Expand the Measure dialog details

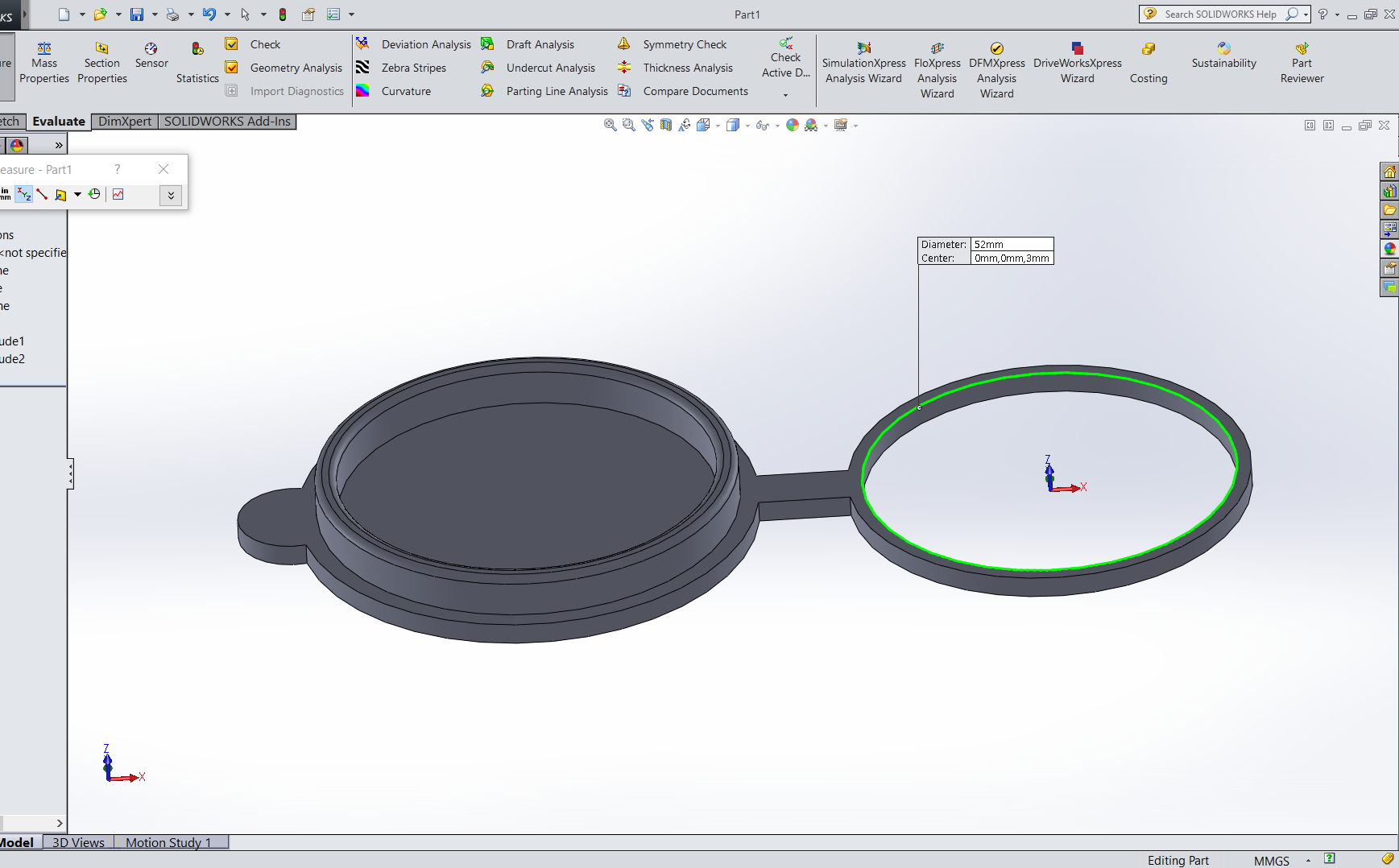pos(171,195)
